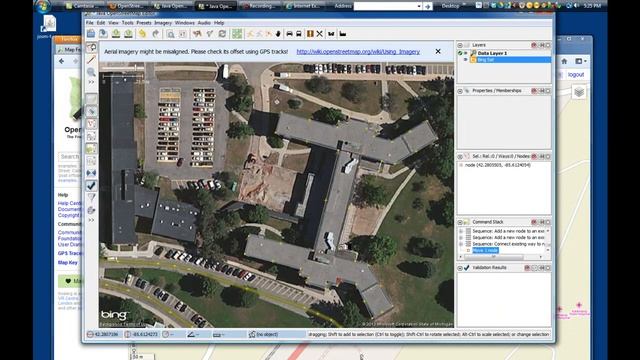The image size is (640, 360).
Task: Click the Save file toolbar icon
Action: tap(103, 33)
